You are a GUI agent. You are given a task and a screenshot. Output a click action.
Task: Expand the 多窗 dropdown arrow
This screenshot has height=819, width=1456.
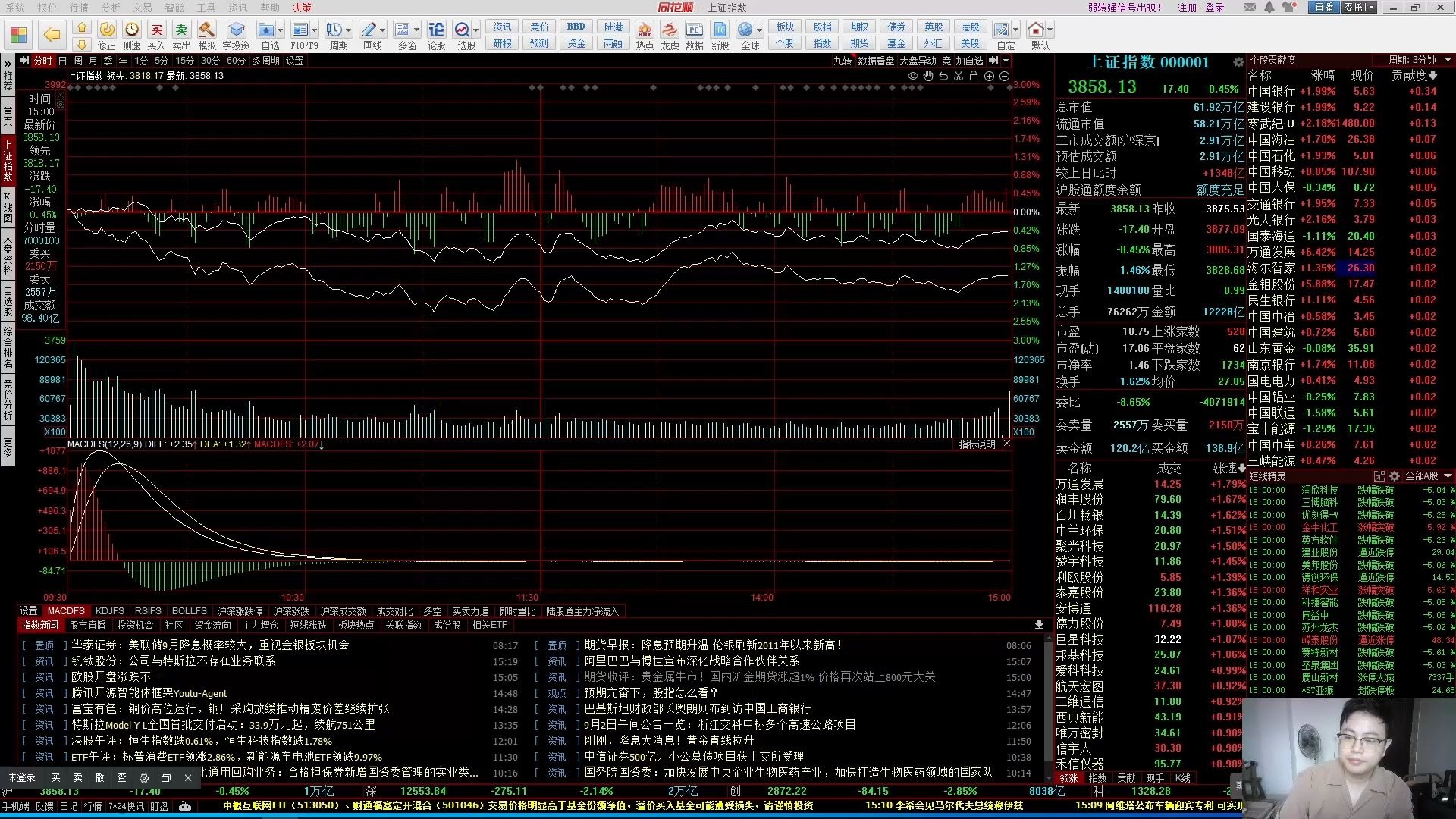click(416, 30)
